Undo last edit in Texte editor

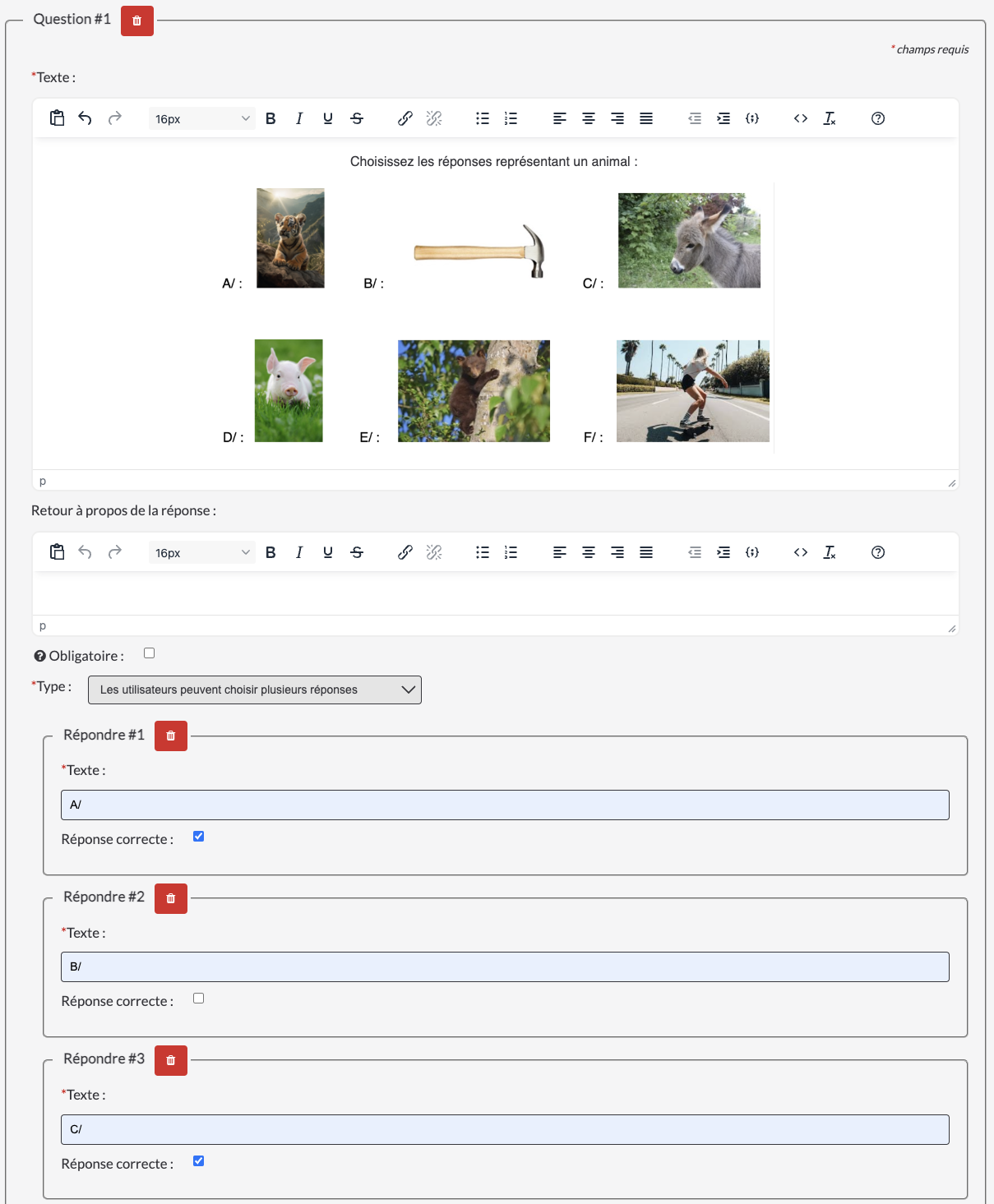85,118
